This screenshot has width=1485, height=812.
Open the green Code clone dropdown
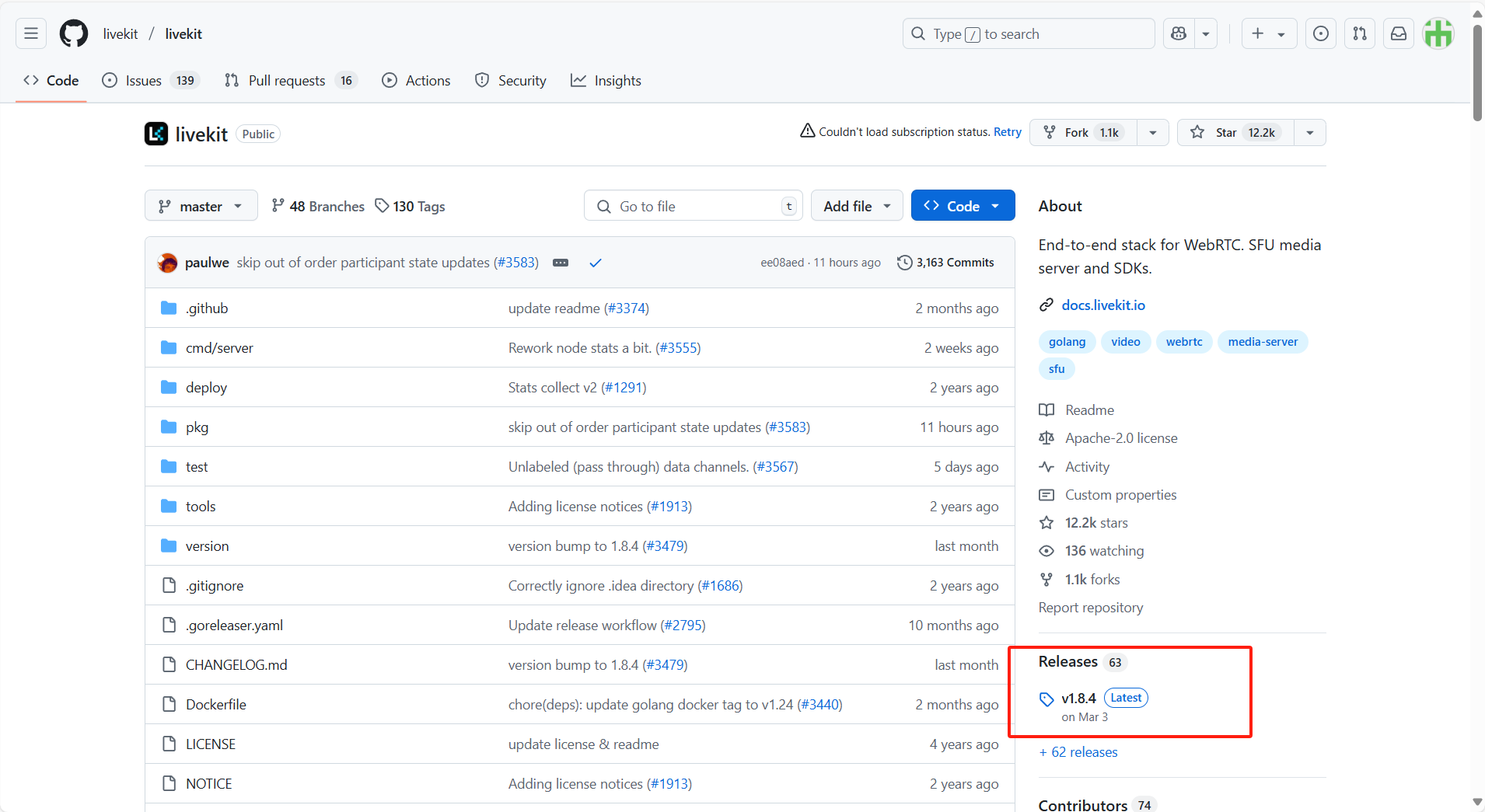point(963,206)
